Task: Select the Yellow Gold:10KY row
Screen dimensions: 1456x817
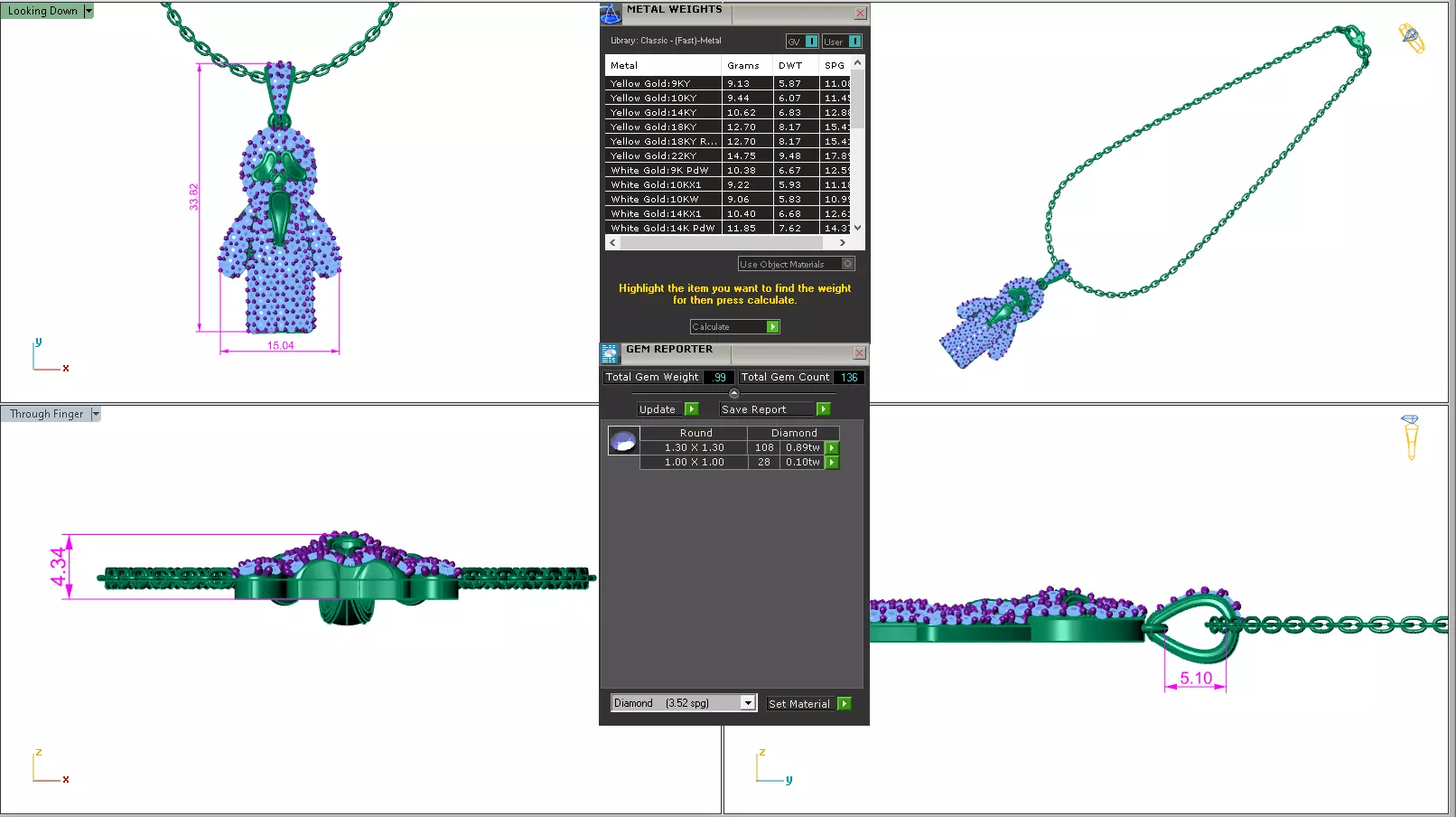Action: [727, 98]
